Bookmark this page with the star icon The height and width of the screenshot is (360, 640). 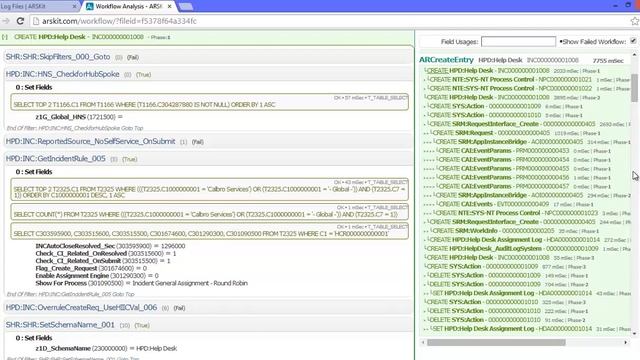coord(635,21)
